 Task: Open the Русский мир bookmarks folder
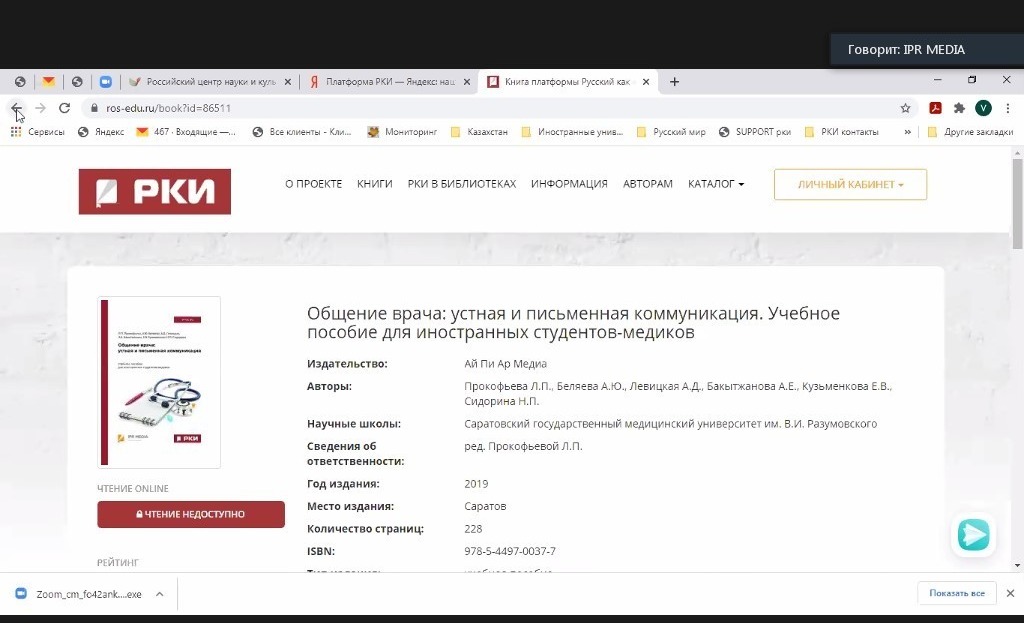(x=671, y=132)
